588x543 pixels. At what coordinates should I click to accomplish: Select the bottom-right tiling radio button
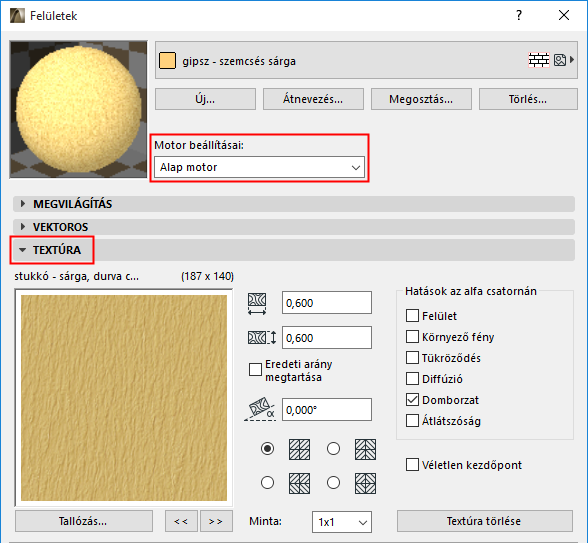[333, 483]
